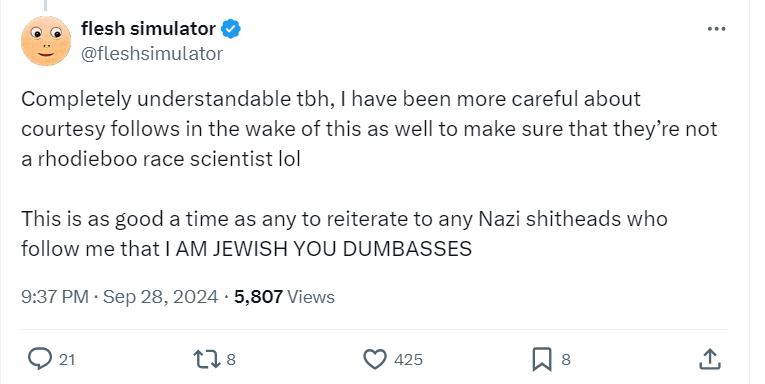Click the paragraph containing "I AM JEWISH"
This screenshot has width=765, height=384.
344,234
